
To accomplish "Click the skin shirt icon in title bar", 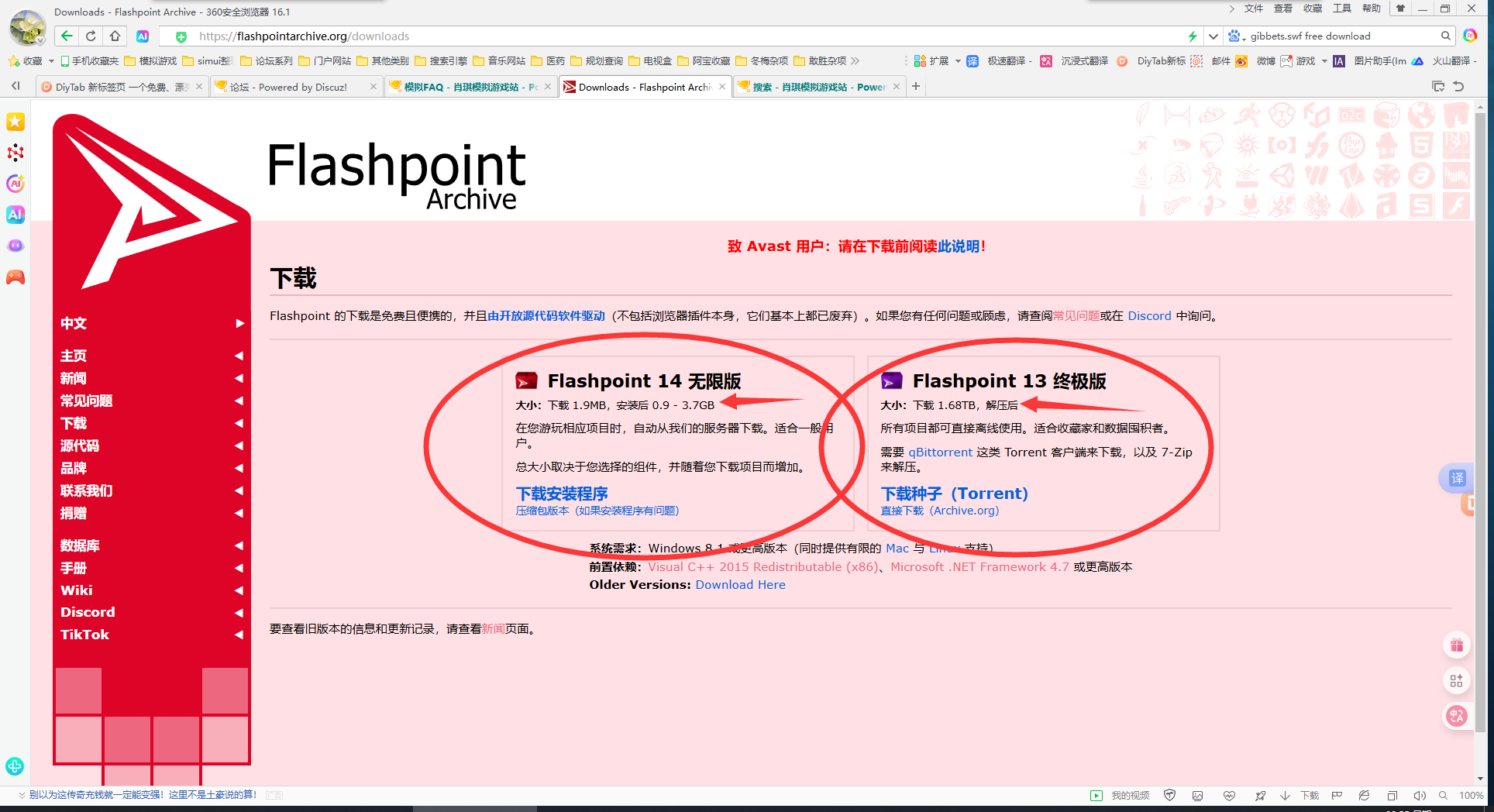I will coord(1400,9).
